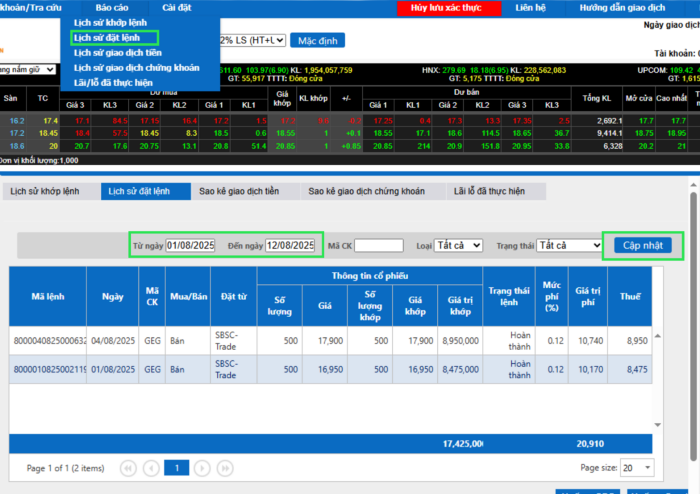Choose Lịch sử khớp lệnh menu entry
This screenshot has height=494, width=700.
tap(110, 22)
